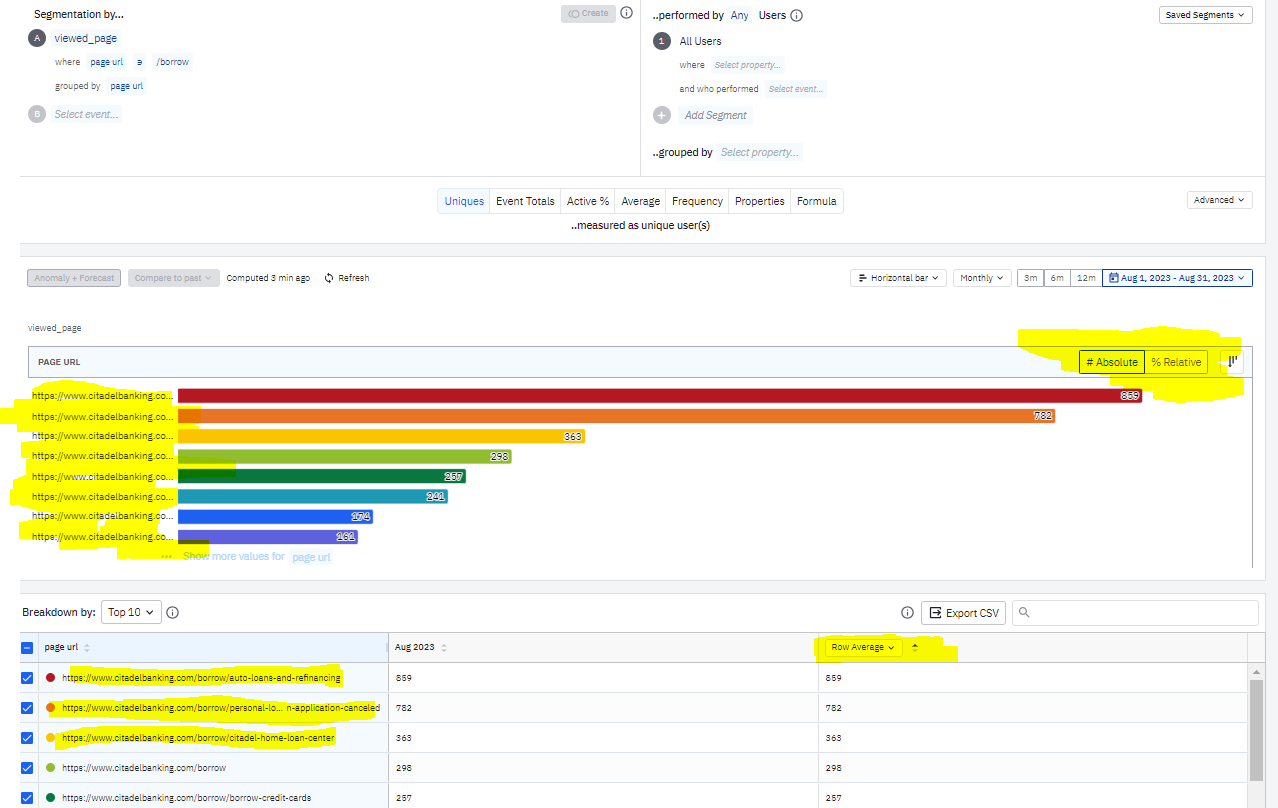Sort by the page url column arrows
This screenshot has height=808, width=1278.
87,647
